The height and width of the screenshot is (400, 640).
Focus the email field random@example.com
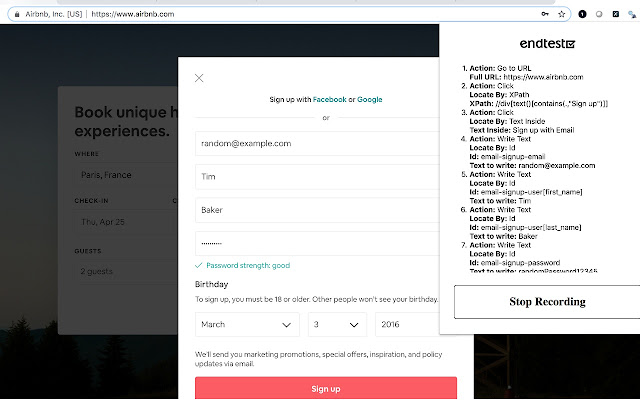coord(317,143)
